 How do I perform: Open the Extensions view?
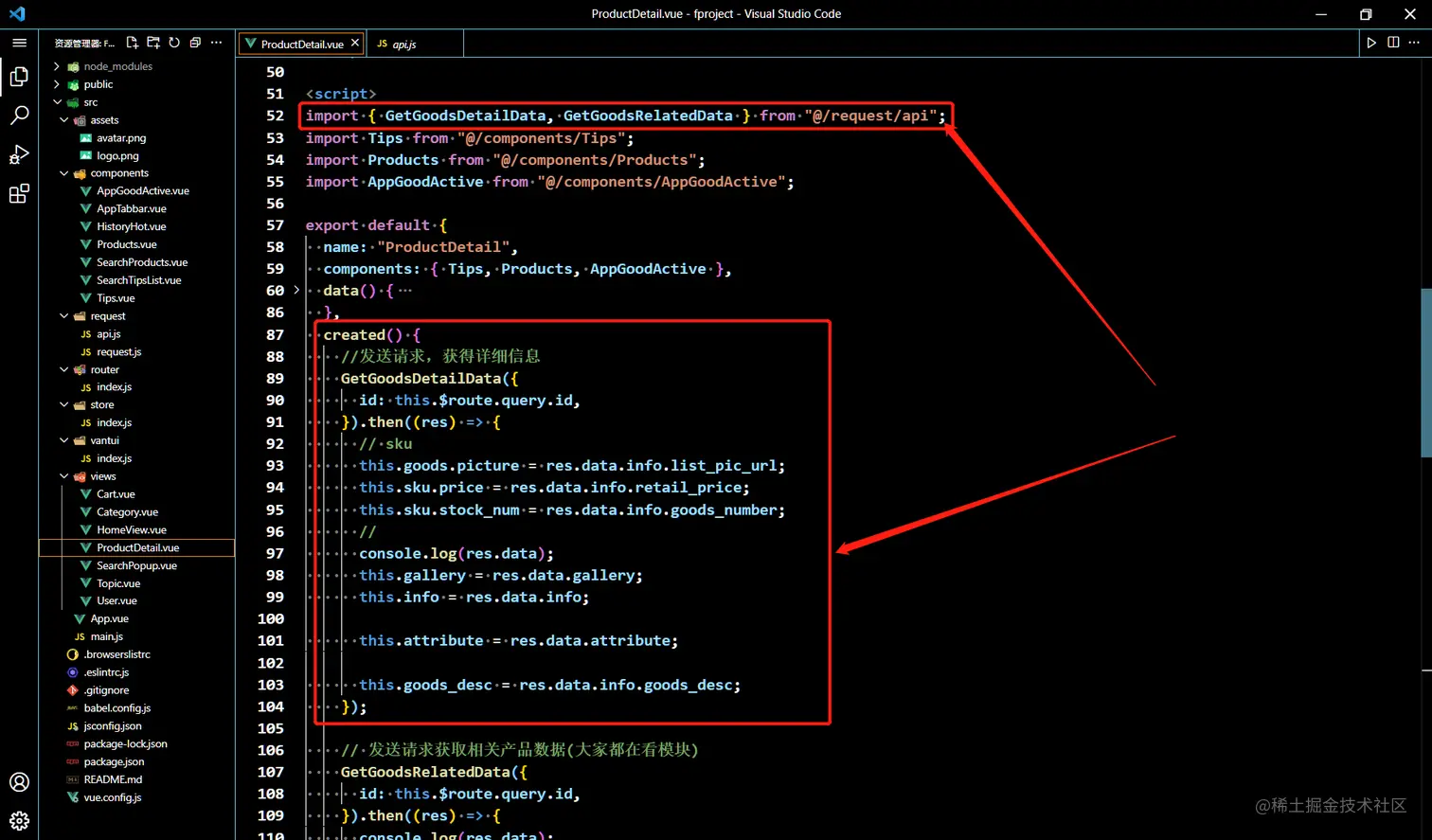(19, 194)
